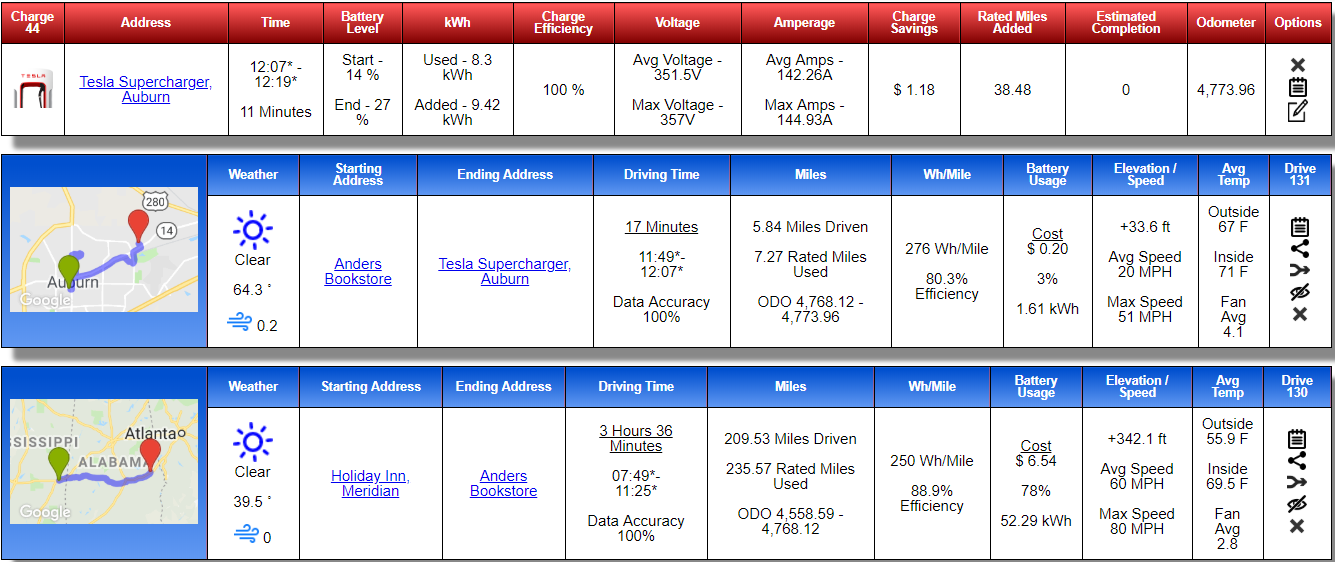Image resolution: width=1335 pixels, height=562 pixels.
Task: Delete Drive 130 with X icon
Action: [1297, 526]
